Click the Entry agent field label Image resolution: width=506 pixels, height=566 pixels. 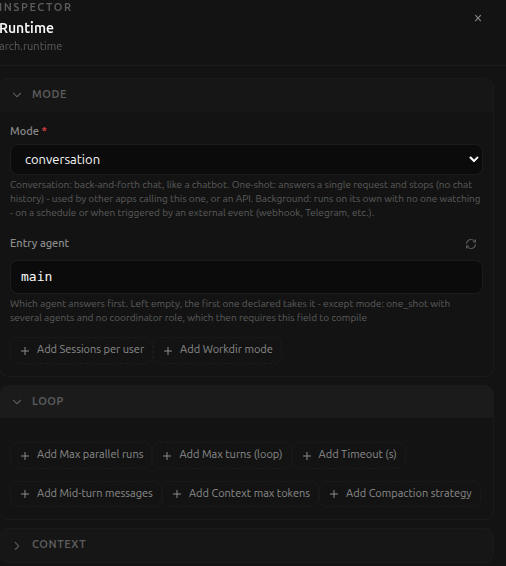coord(39,243)
